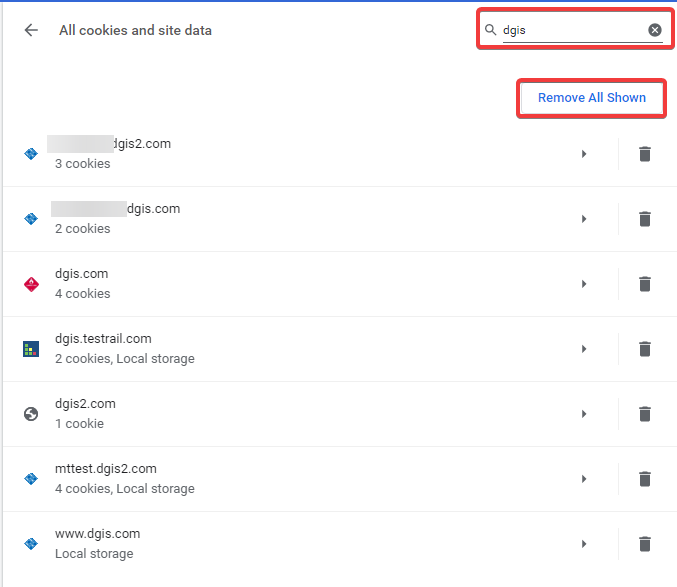Delete the first entry with 3 cookies

[x=645, y=154]
